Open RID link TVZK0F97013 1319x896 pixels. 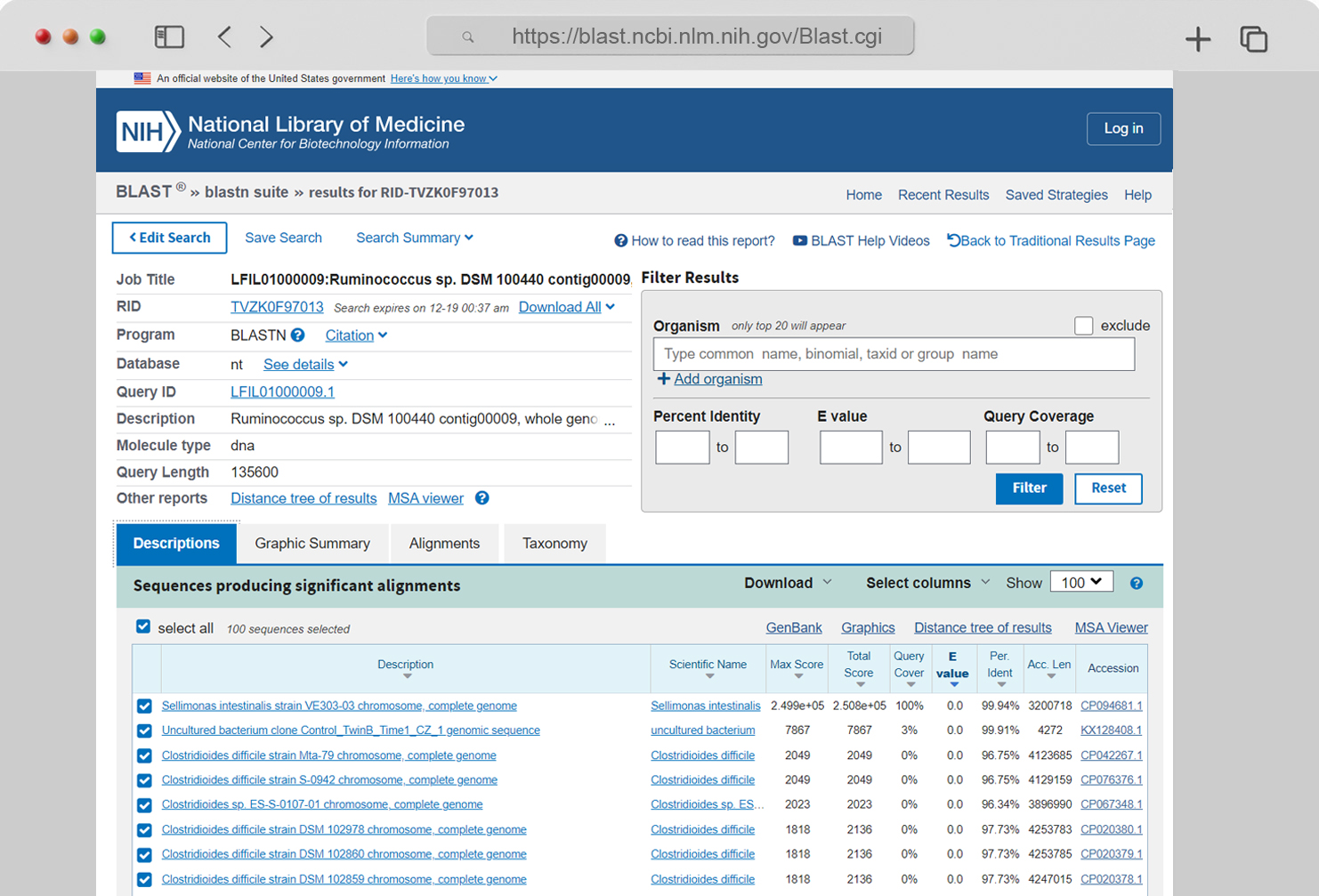coord(277,307)
